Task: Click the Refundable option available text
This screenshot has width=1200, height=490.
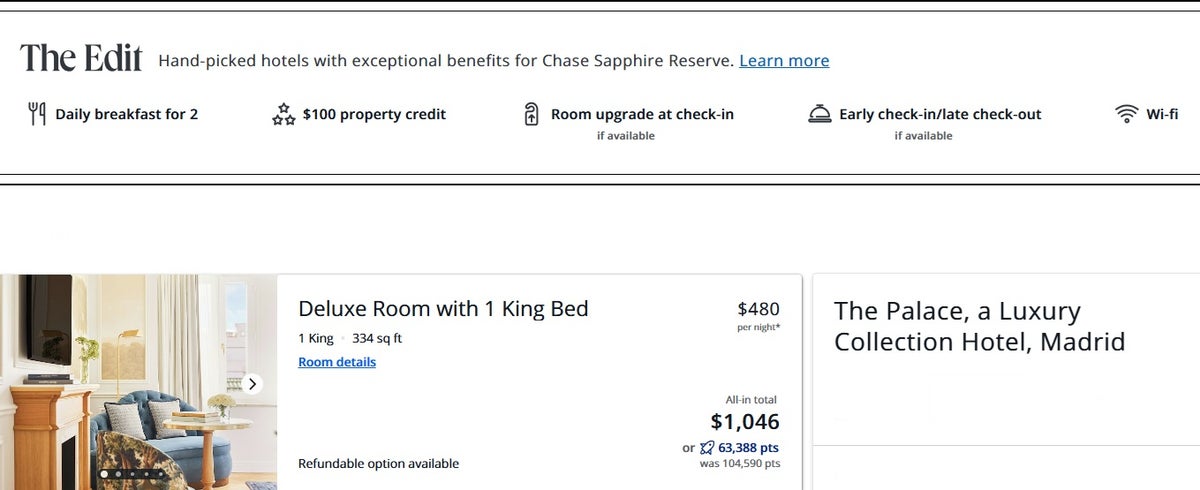Action: 378,464
